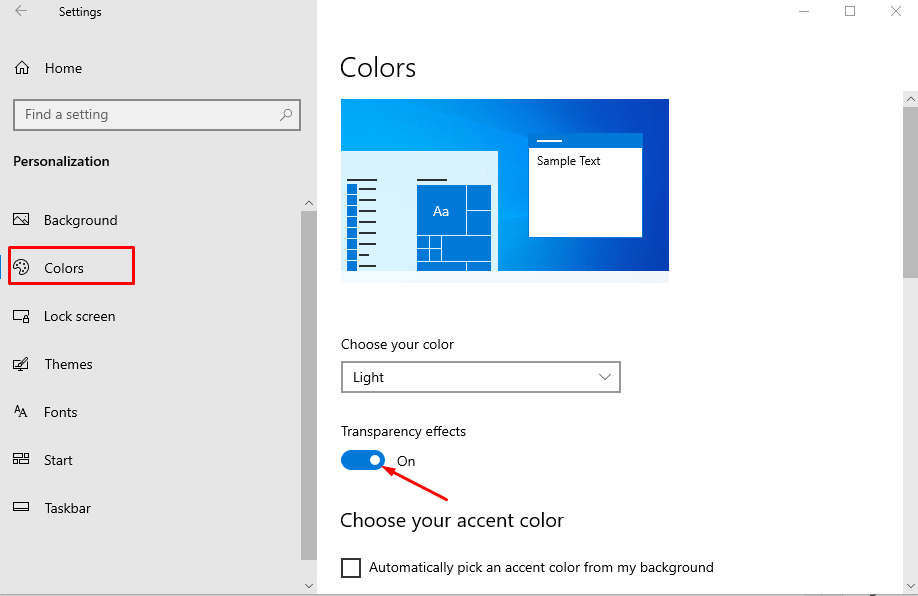Click the color preview image

pyautogui.click(x=505, y=191)
